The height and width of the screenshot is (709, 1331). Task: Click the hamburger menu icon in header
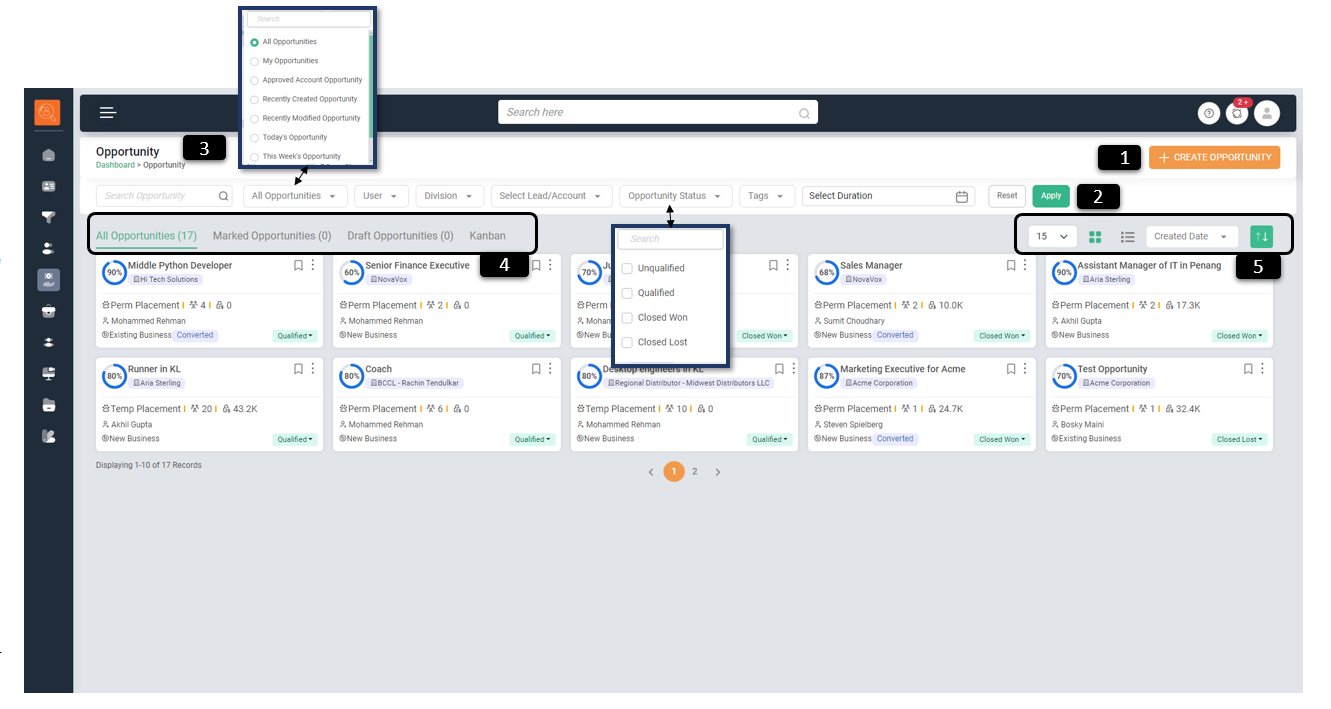(108, 113)
